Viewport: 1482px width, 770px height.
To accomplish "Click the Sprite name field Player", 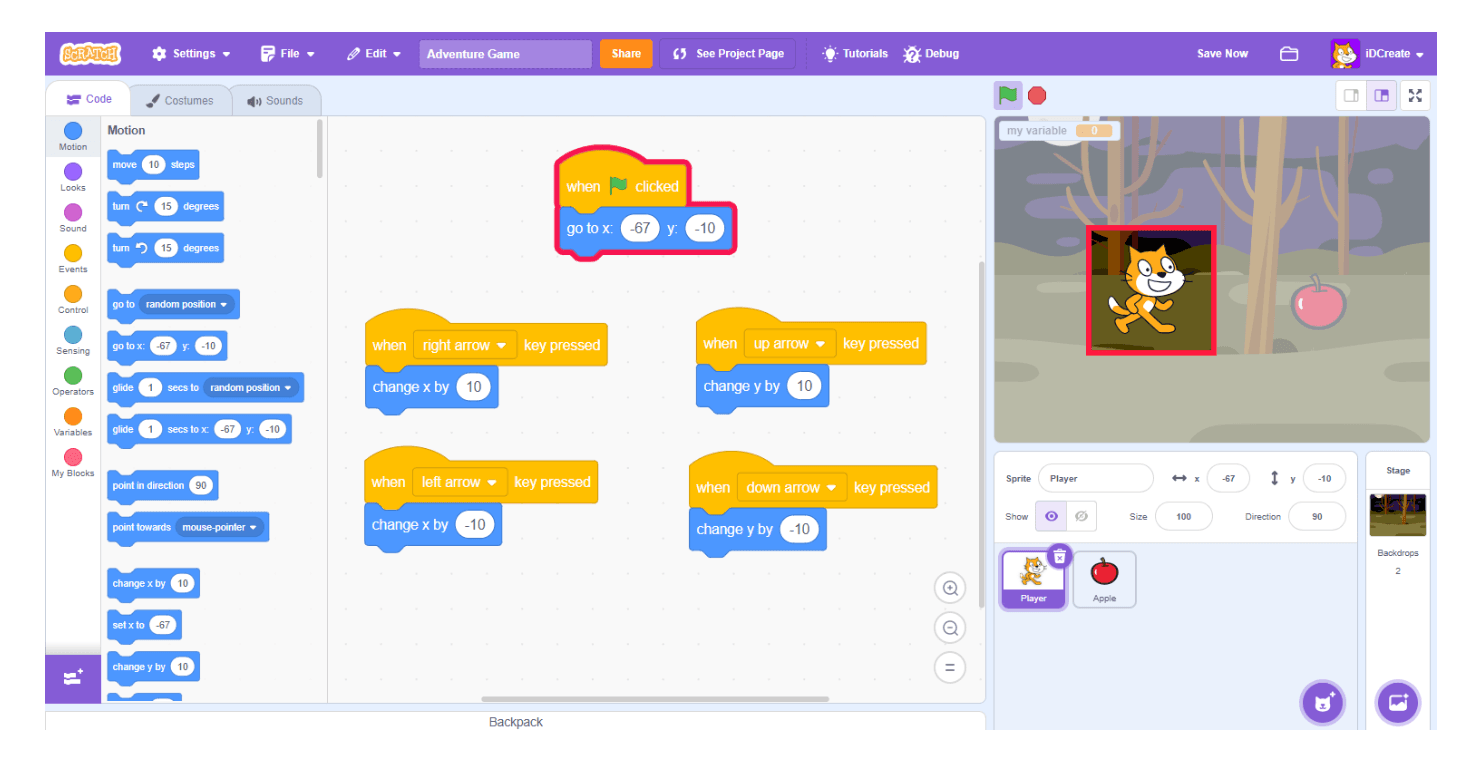I will pyautogui.click(x=1095, y=478).
